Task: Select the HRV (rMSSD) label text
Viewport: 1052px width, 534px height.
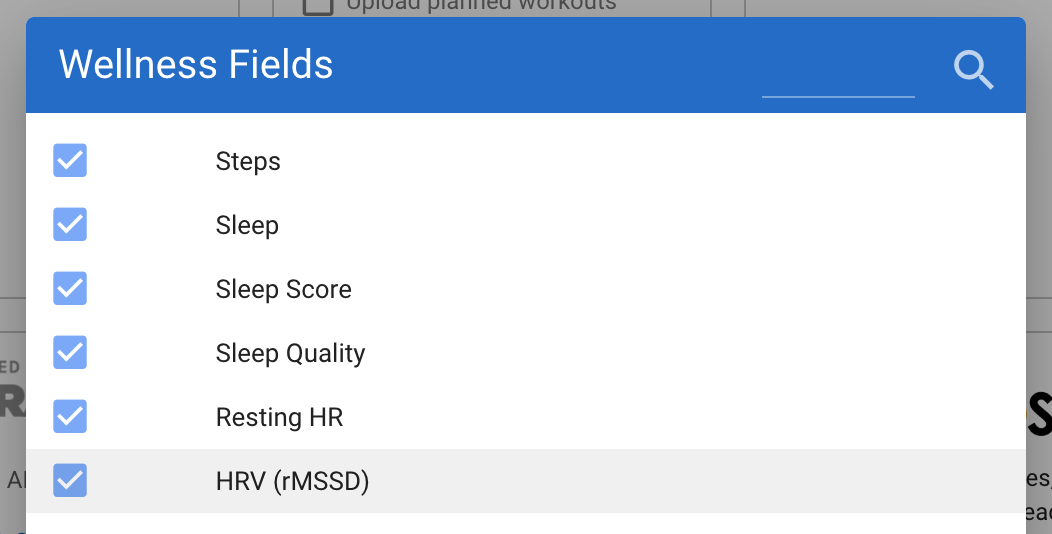Action: pyautogui.click(x=293, y=482)
